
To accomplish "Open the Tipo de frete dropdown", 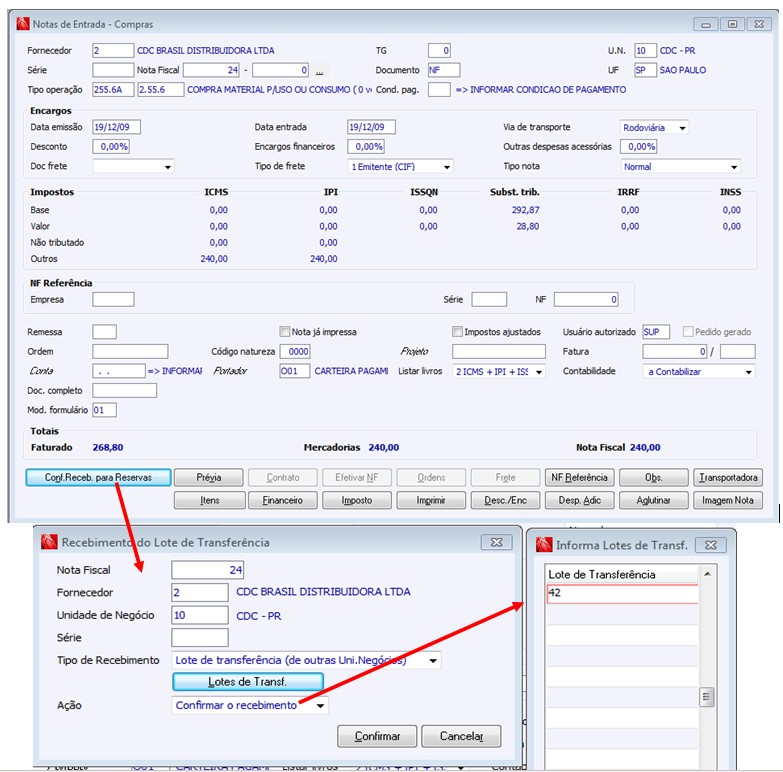I will 447,167.
